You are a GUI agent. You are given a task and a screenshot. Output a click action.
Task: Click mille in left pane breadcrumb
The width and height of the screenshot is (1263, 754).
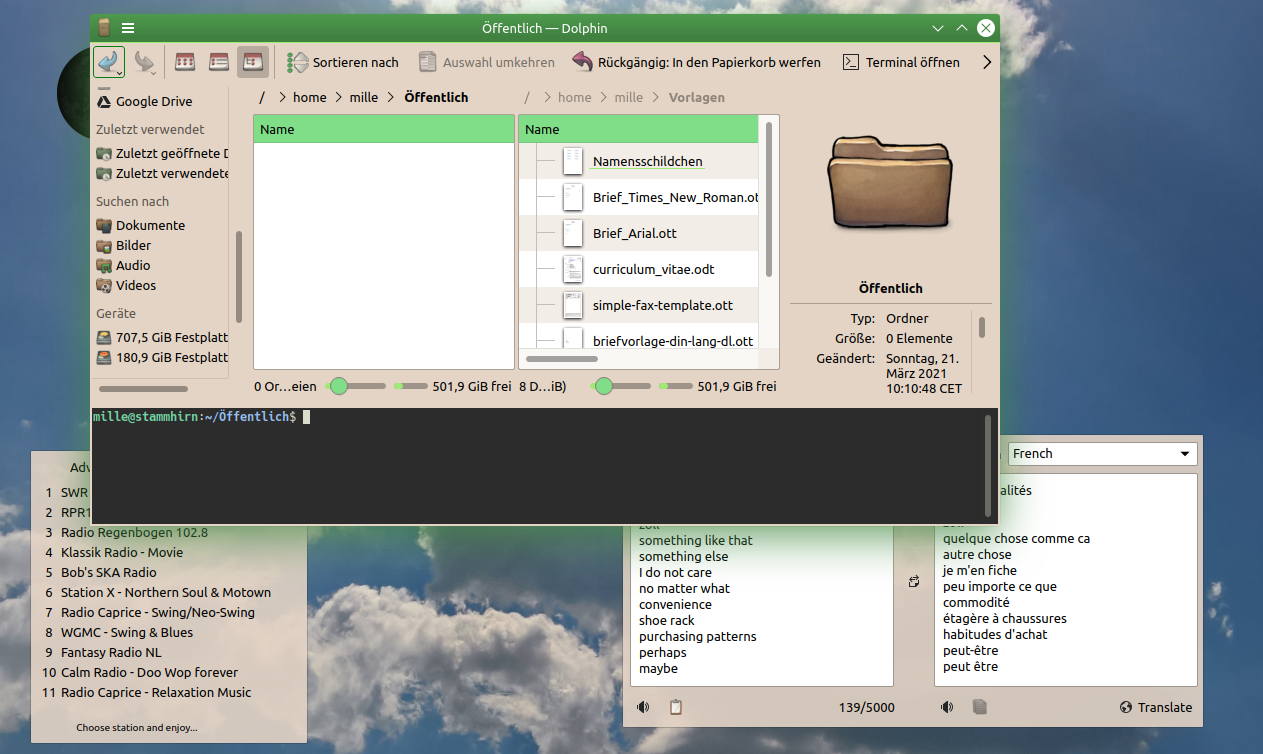coord(364,97)
